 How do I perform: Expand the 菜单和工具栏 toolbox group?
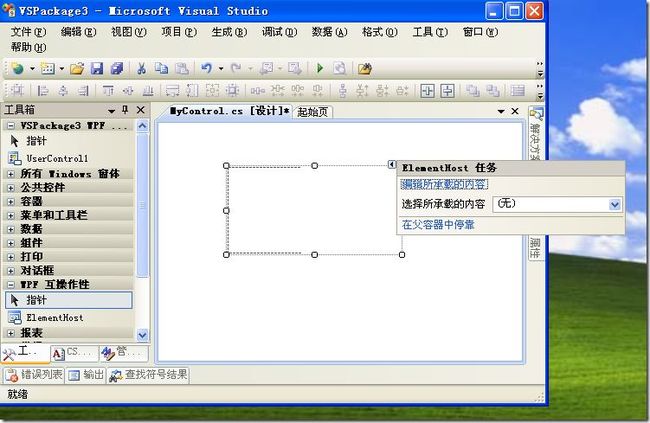click(11, 216)
